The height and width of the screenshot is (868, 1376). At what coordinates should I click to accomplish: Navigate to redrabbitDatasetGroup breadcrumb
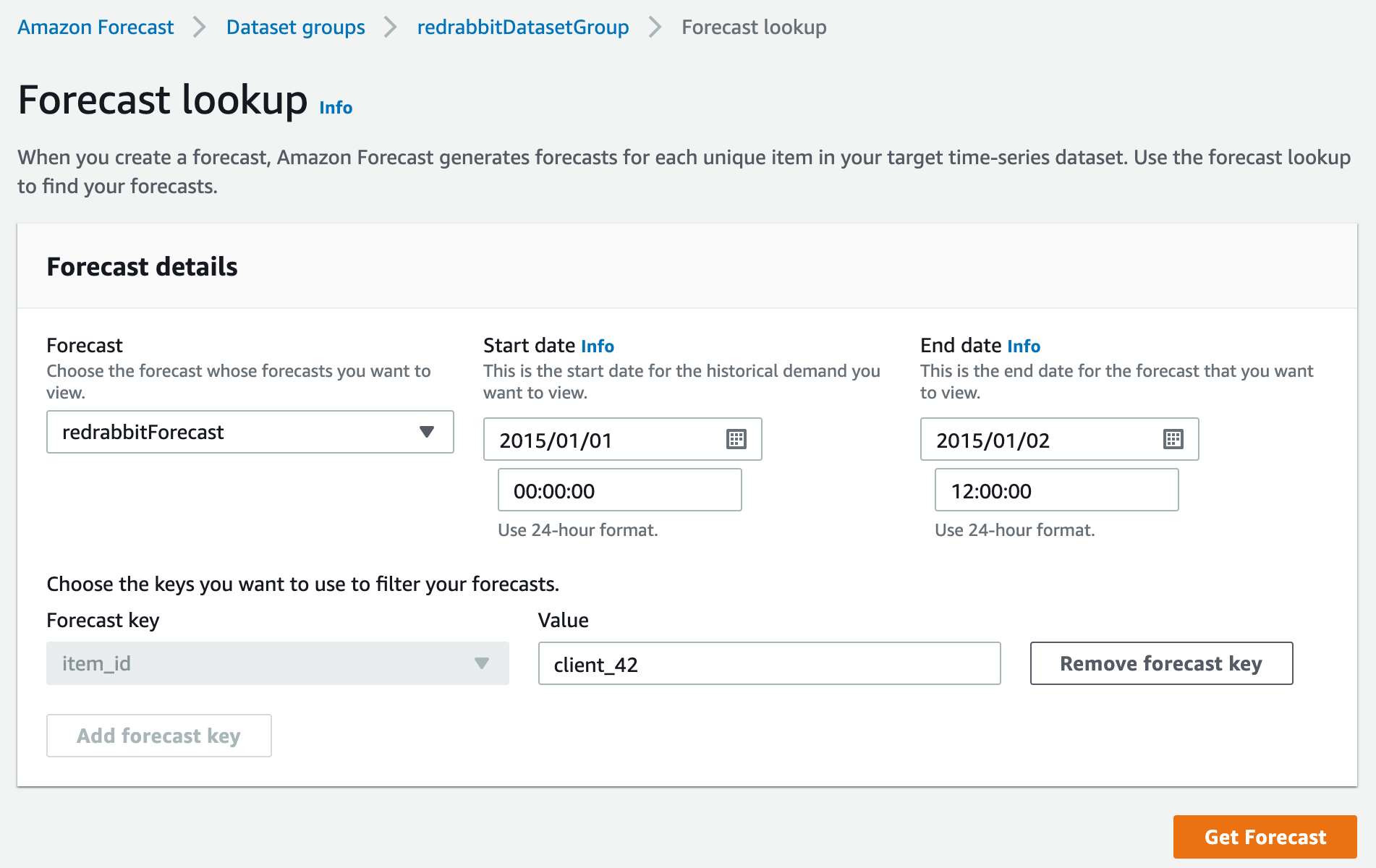(x=523, y=27)
